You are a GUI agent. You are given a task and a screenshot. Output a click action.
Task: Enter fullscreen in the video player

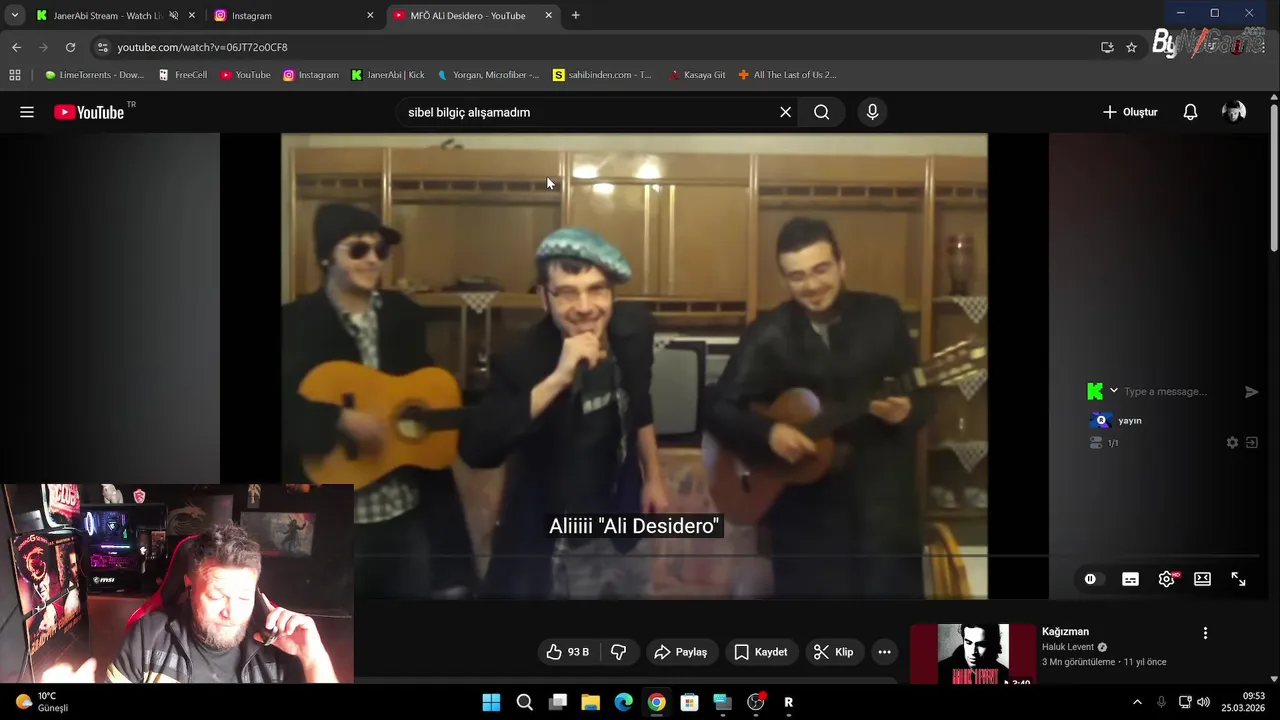click(1238, 579)
